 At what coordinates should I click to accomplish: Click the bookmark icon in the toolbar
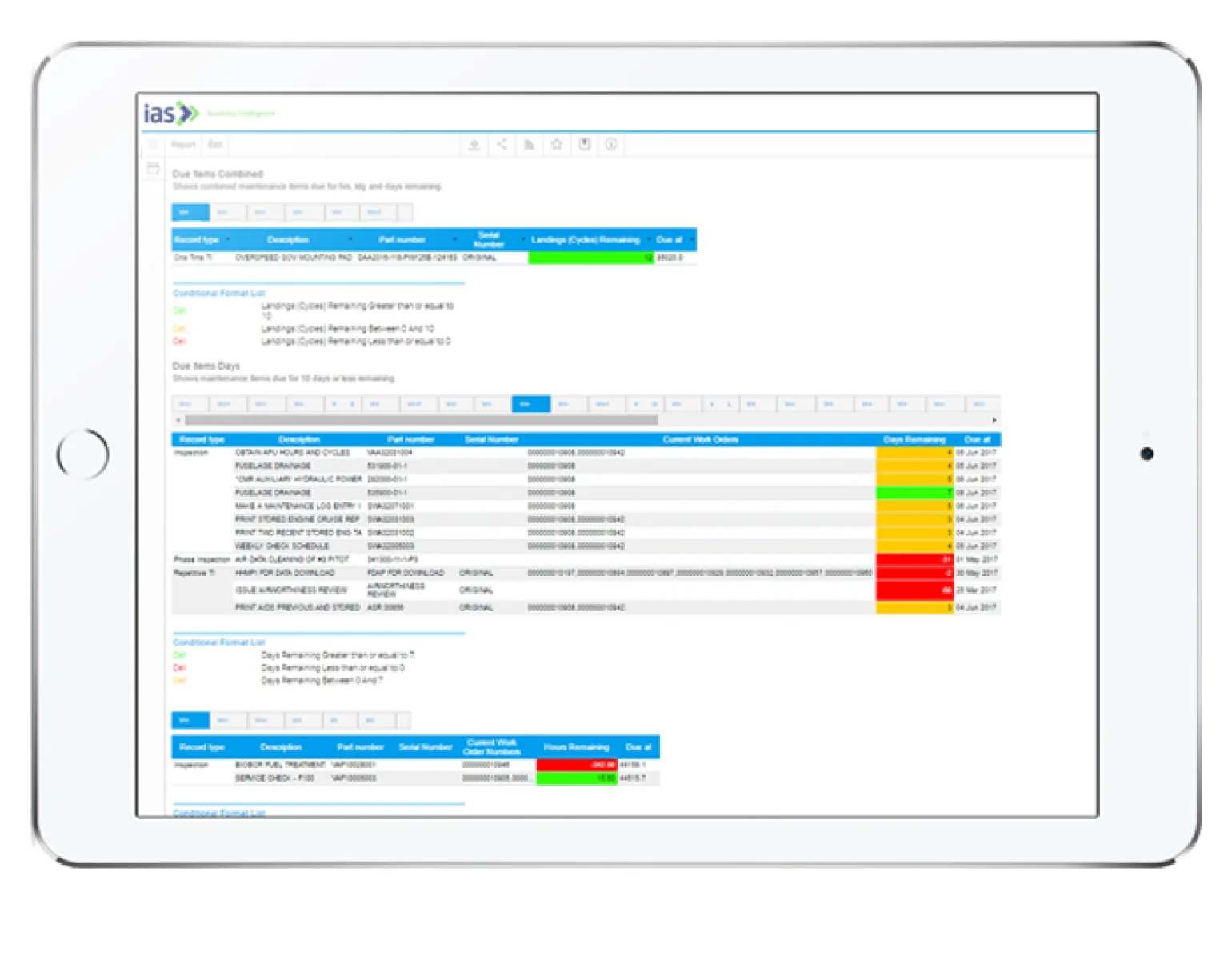pos(585,145)
